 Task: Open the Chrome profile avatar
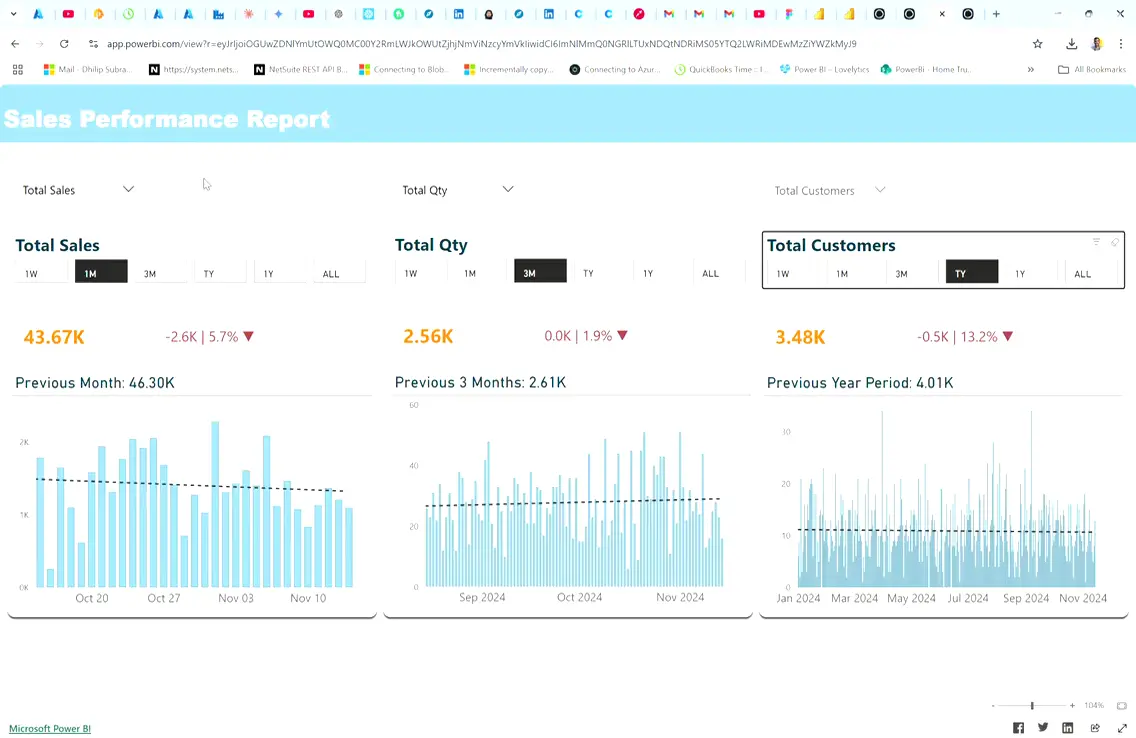tap(1097, 44)
